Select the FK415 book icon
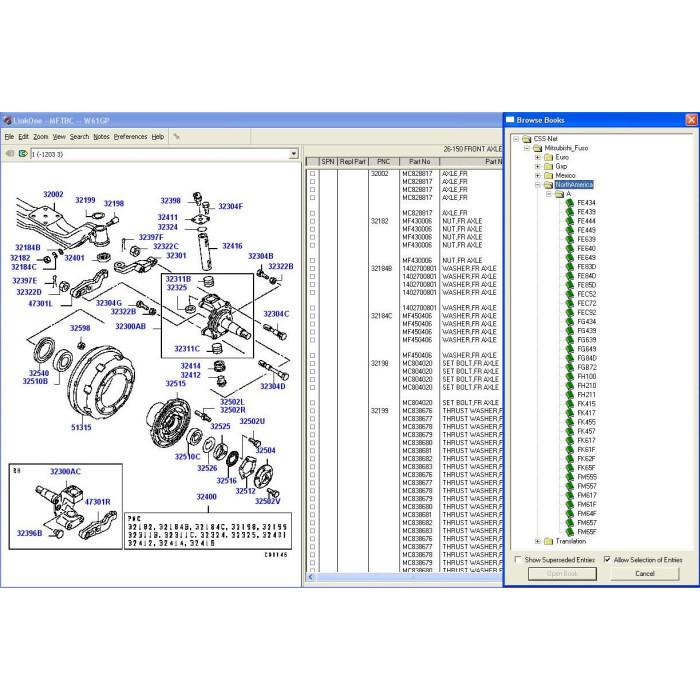 [x=569, y=404]
